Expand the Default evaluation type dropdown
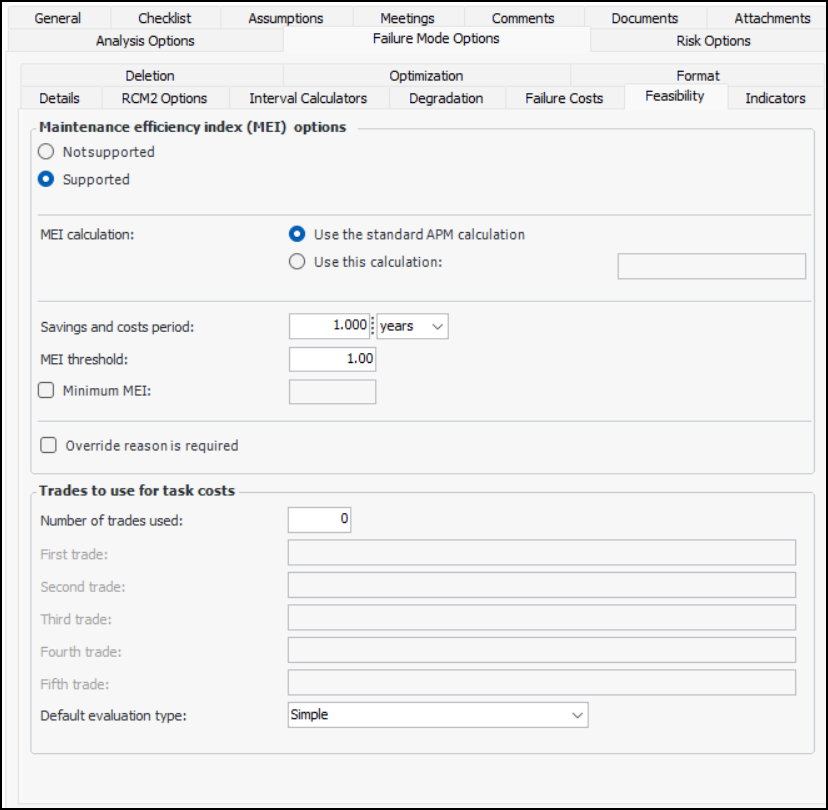Image resolution: width=828 pixels, height=810 pixels. [437, 715]
